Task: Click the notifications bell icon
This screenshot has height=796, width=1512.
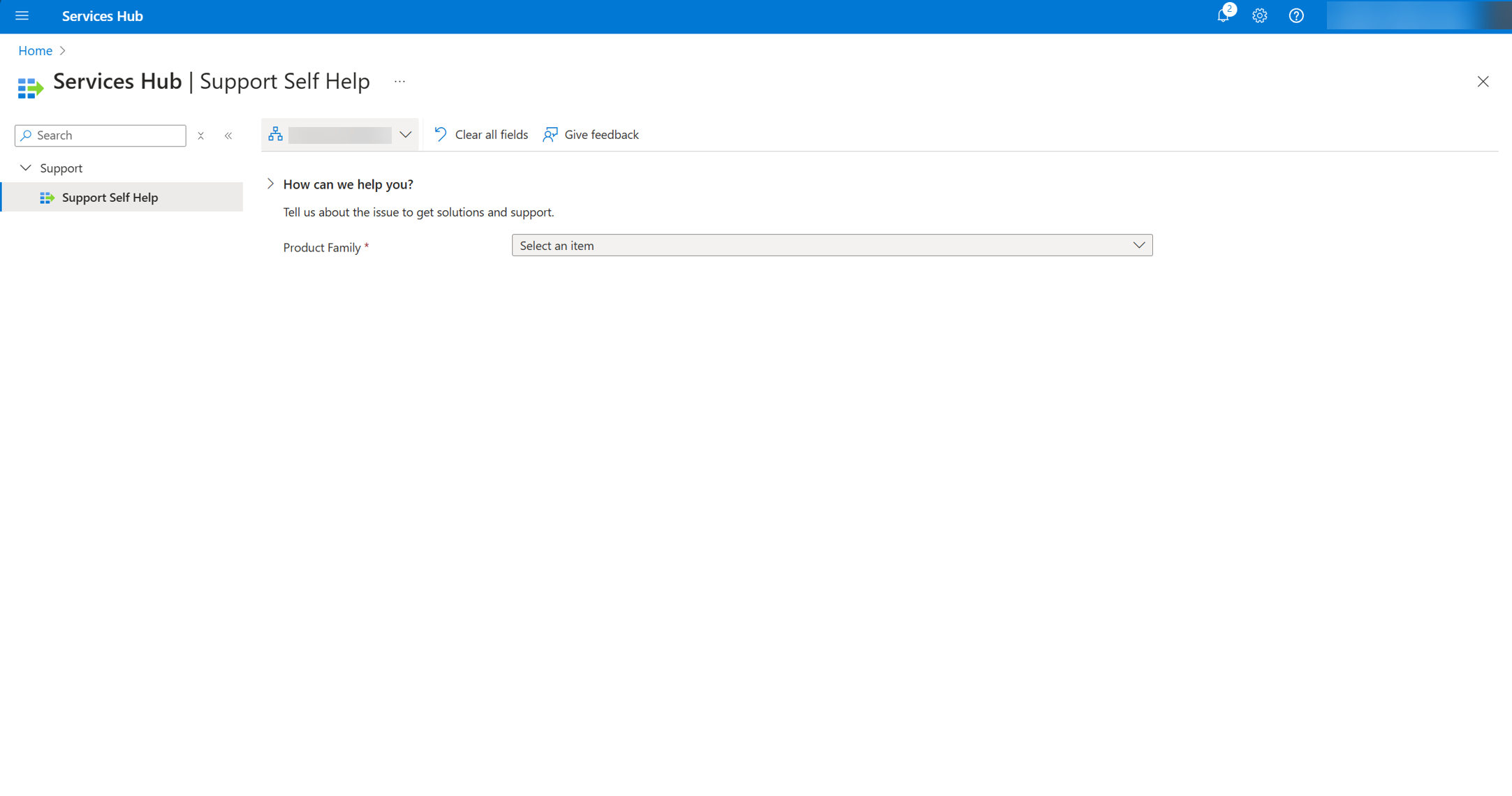Action: (1223, 16)
